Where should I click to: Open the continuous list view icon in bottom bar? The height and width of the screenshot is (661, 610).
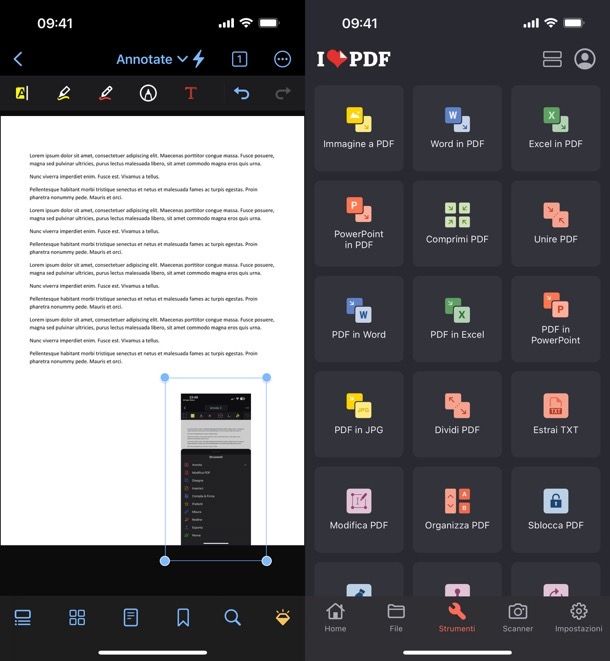(23, 618)
